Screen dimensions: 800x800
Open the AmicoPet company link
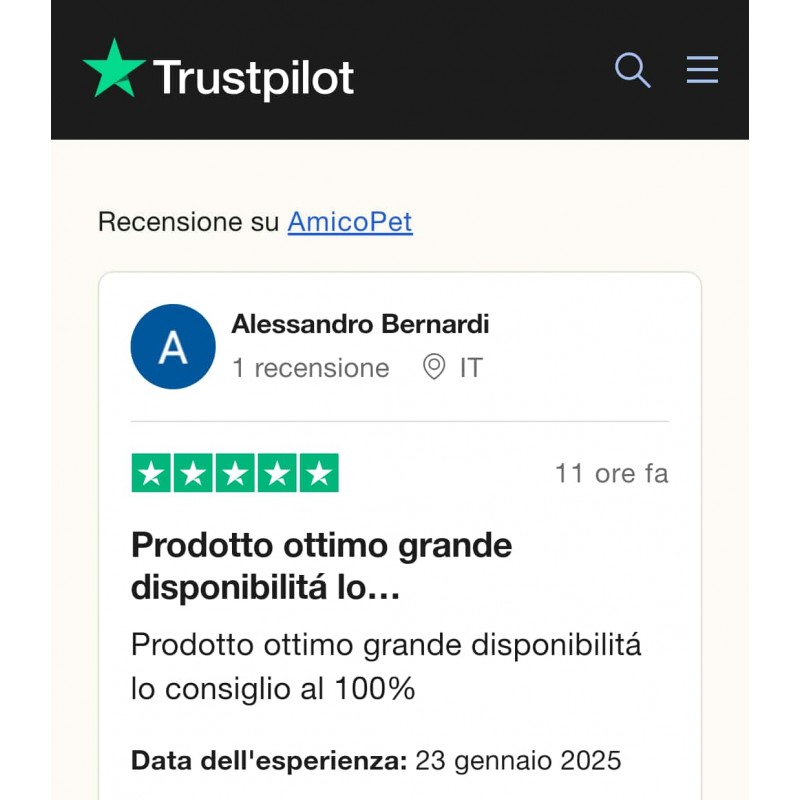coord(350,221)
